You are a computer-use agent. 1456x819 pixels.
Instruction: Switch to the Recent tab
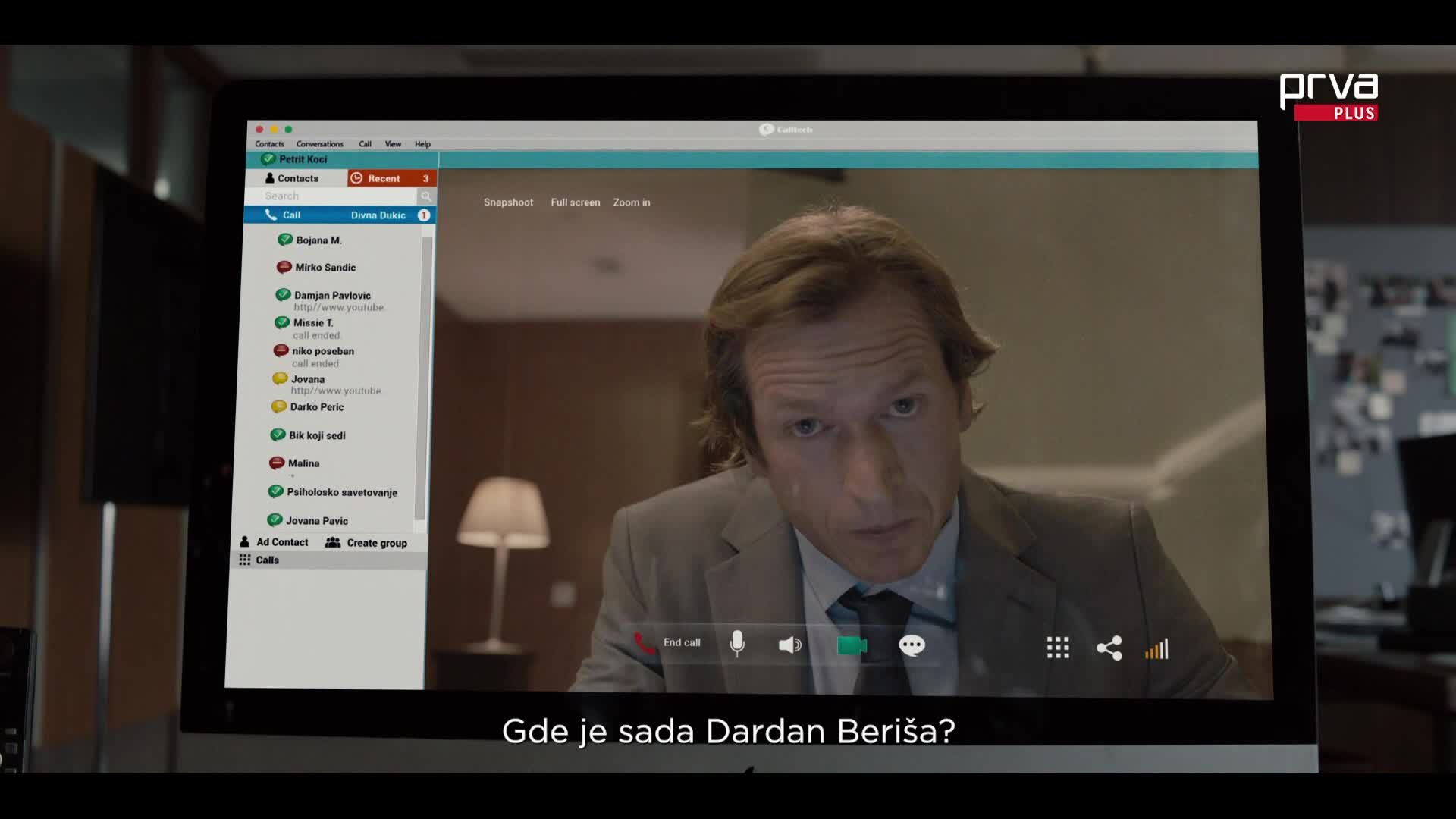click(x=391, y=178)
